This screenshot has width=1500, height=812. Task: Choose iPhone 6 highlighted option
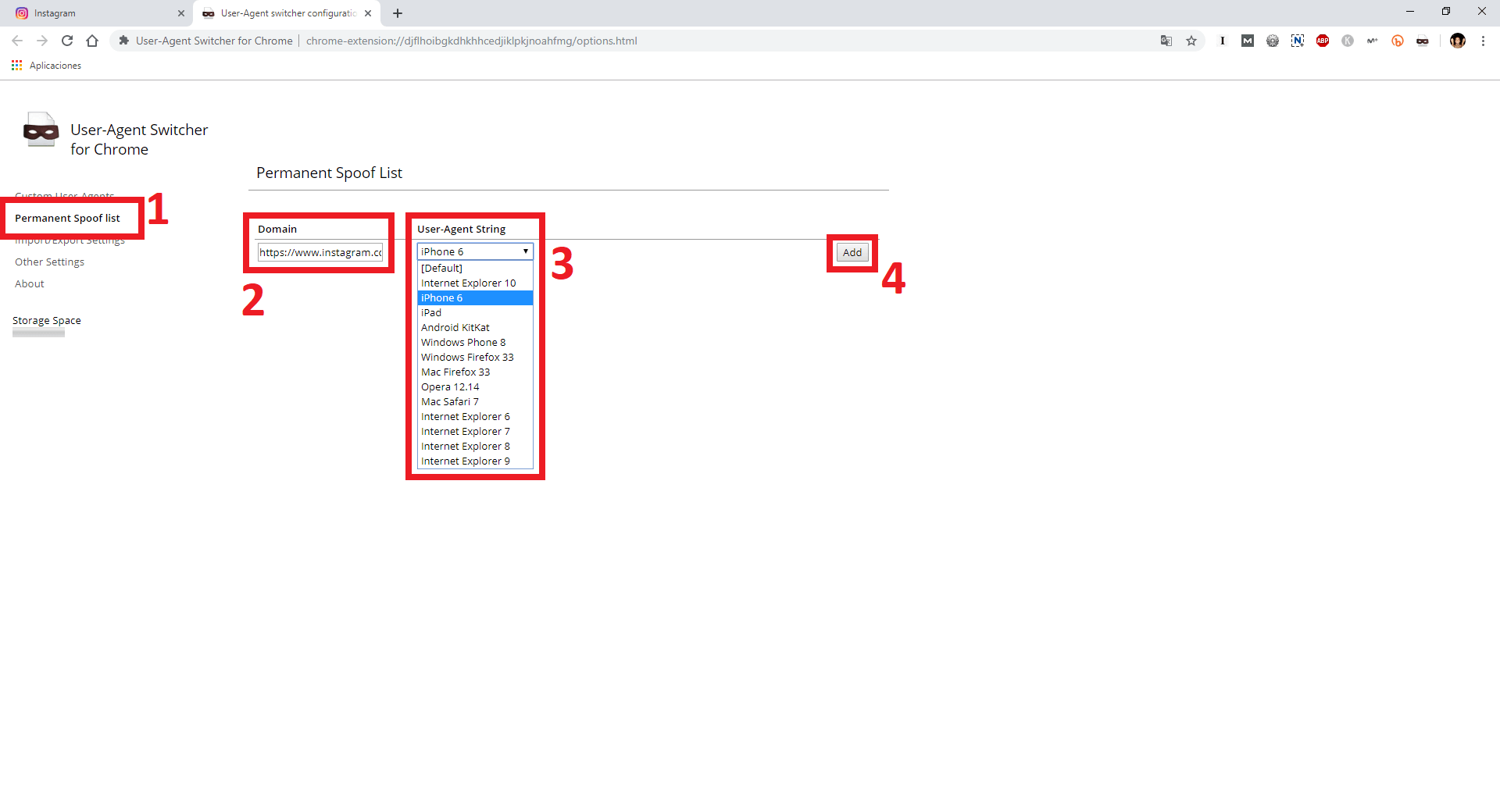475,297
